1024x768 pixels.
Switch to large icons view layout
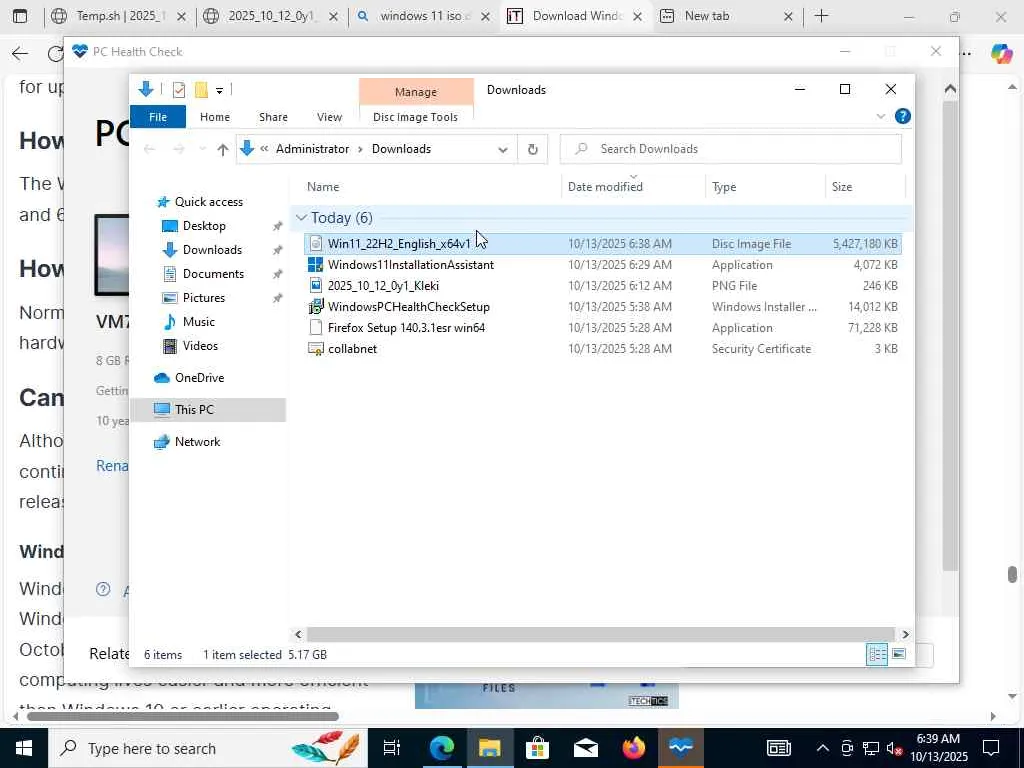click(x=899, y=654)
